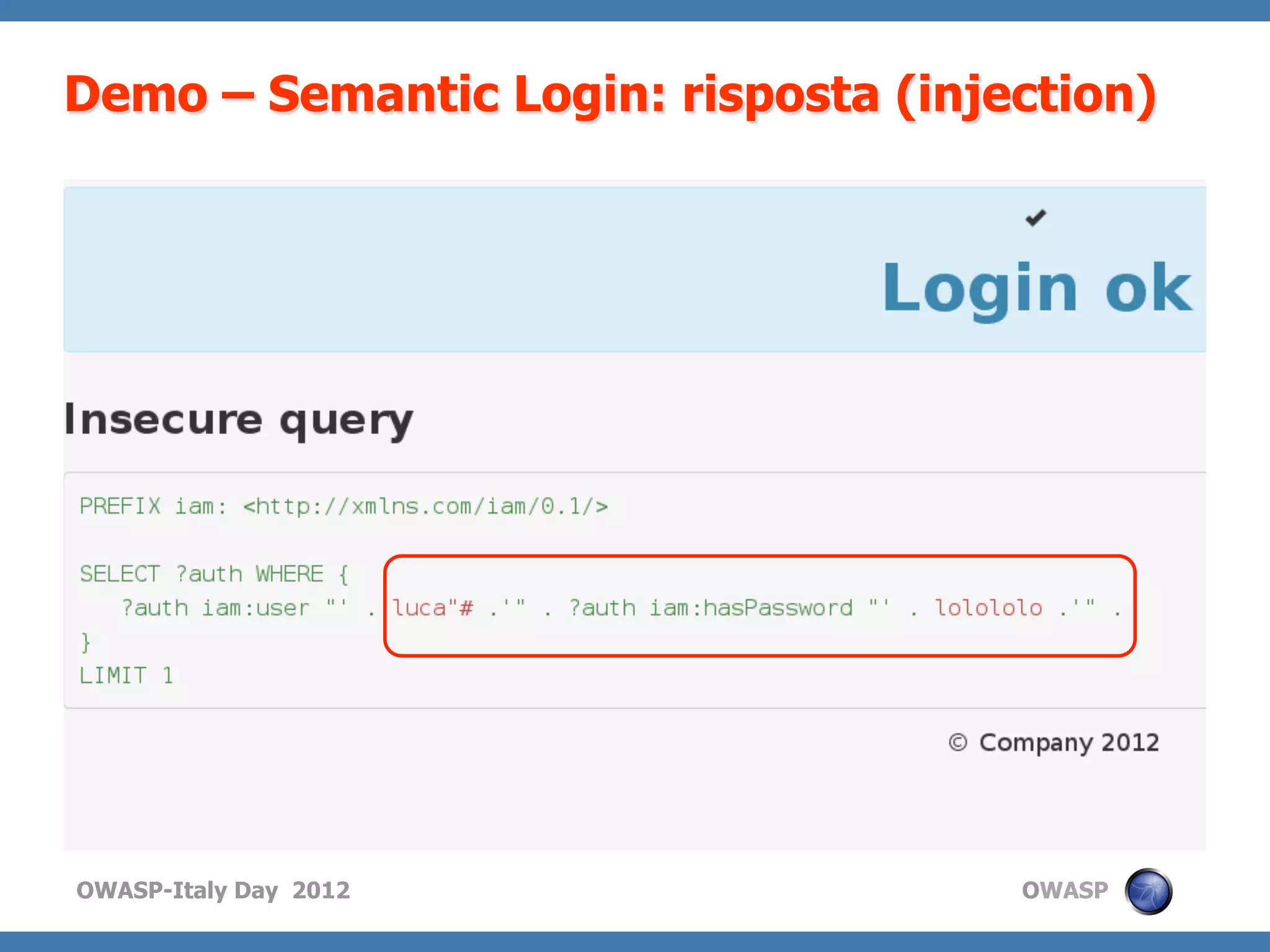Click the "?auth iam:user" query text

coord(215,608)
